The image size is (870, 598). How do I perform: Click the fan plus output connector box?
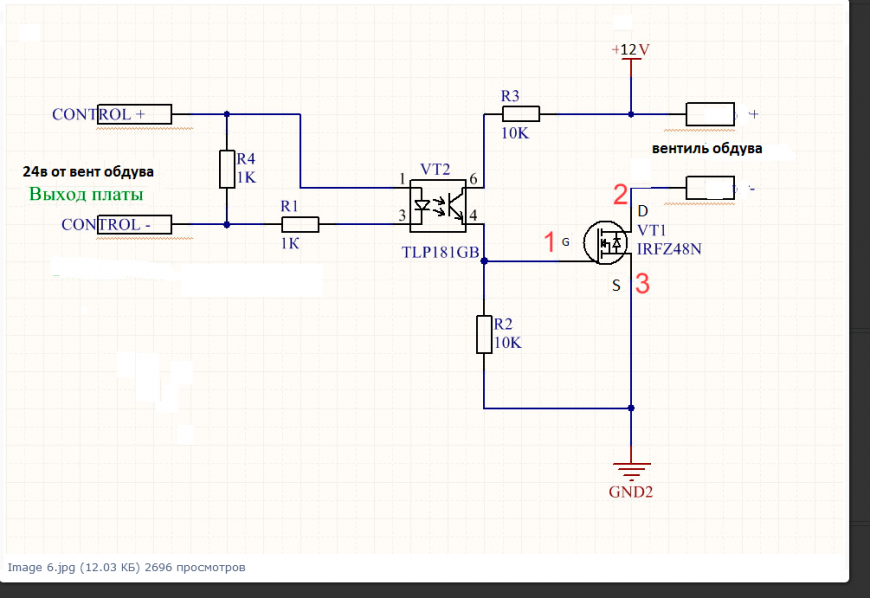click(x=710, y=114)
